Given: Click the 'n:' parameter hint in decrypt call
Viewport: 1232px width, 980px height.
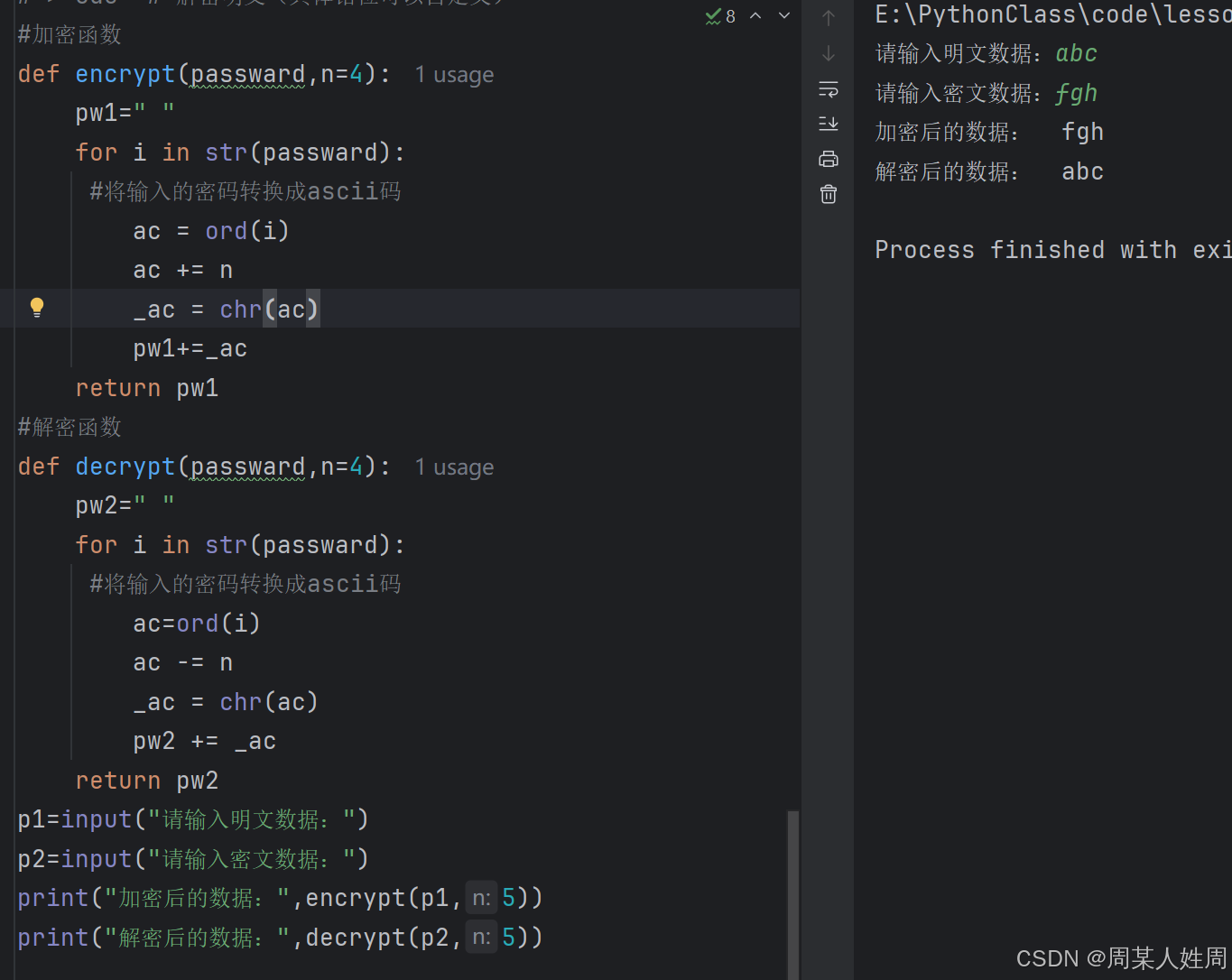Looking at the screenshot, I should pos(481,938).
